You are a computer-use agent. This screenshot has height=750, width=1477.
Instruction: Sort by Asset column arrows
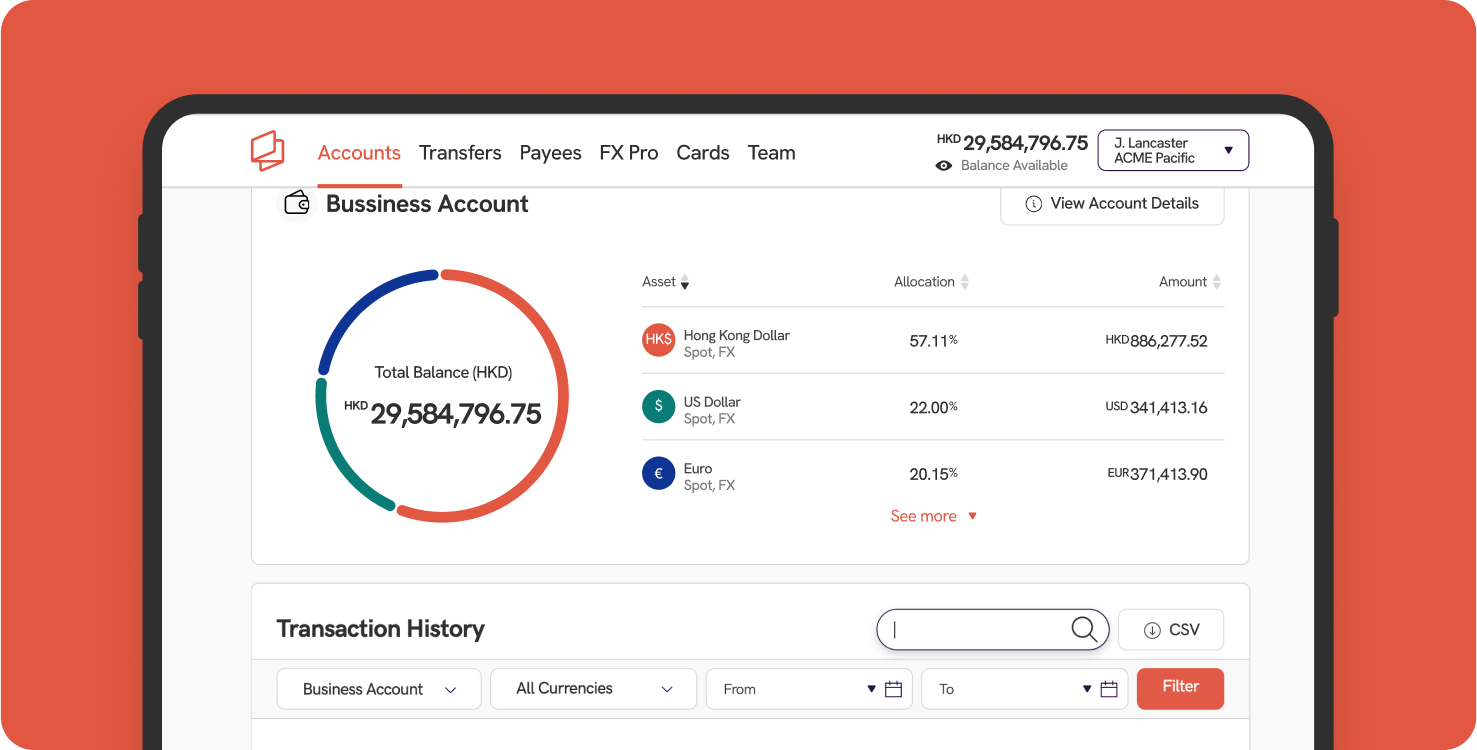[x=685, y=283]
